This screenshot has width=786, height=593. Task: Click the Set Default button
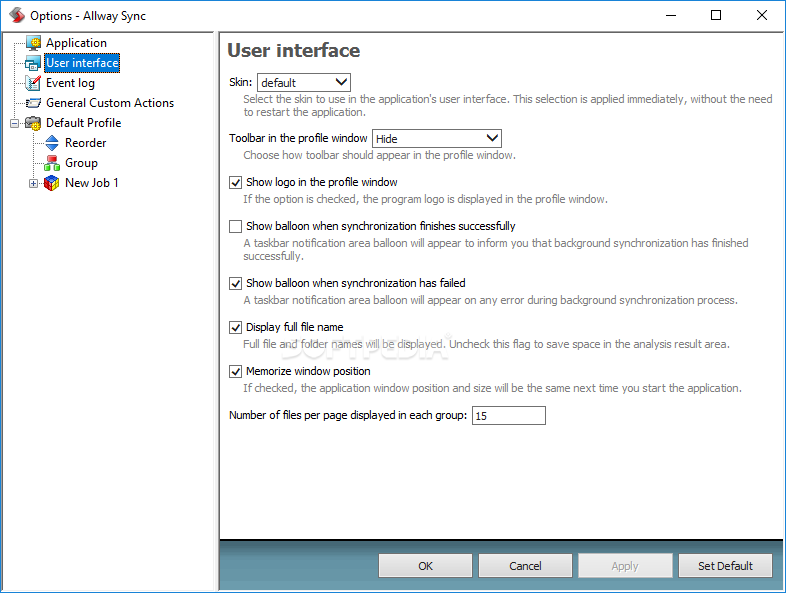pyautogui.click(x=725, y=566)
